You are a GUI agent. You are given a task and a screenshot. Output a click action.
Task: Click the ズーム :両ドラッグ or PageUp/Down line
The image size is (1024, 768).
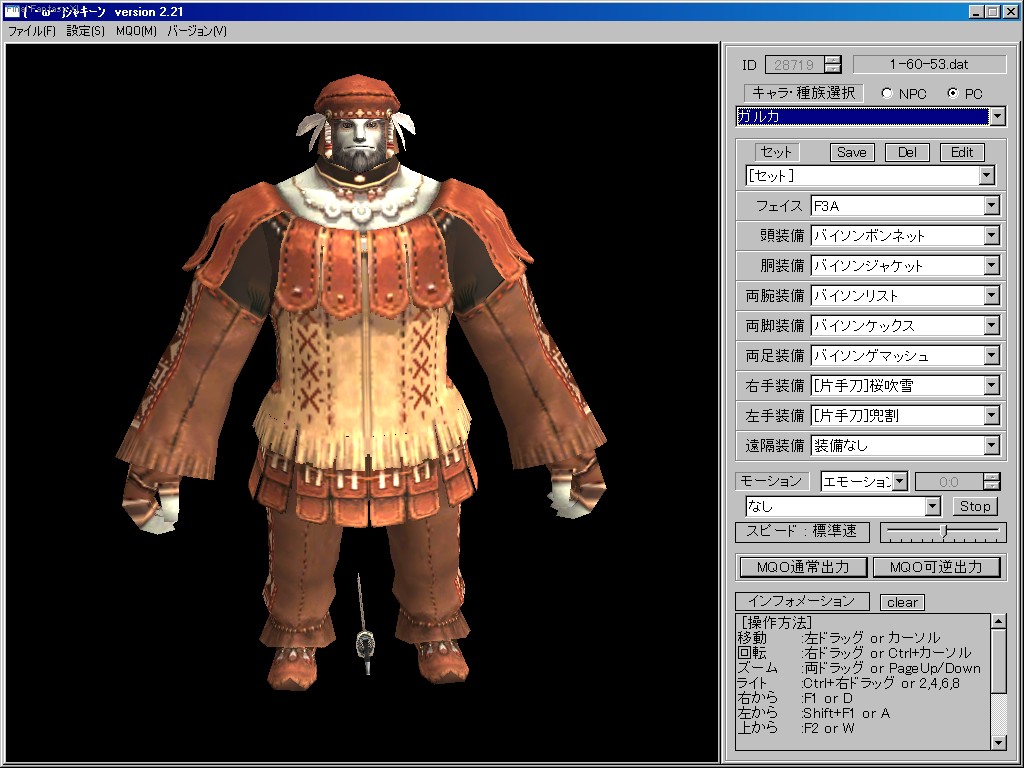[x=859, y=668]
